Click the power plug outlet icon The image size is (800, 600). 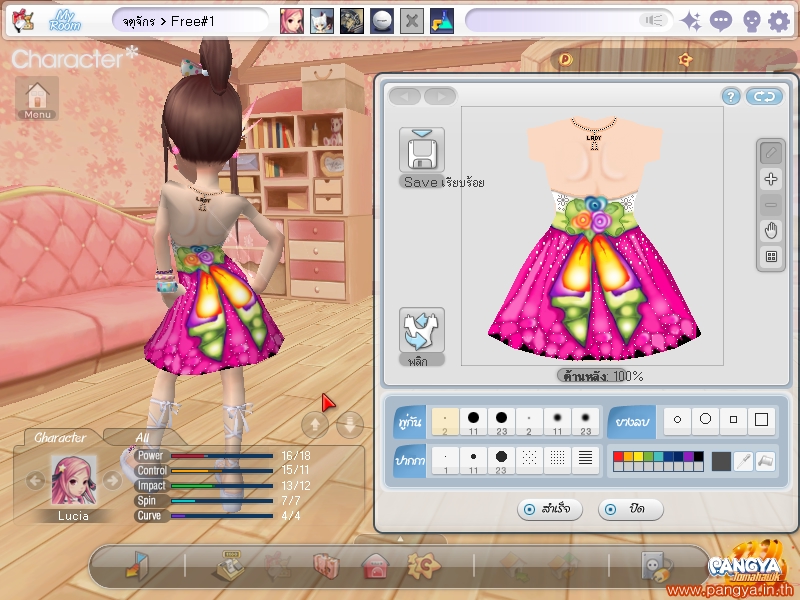657,566
